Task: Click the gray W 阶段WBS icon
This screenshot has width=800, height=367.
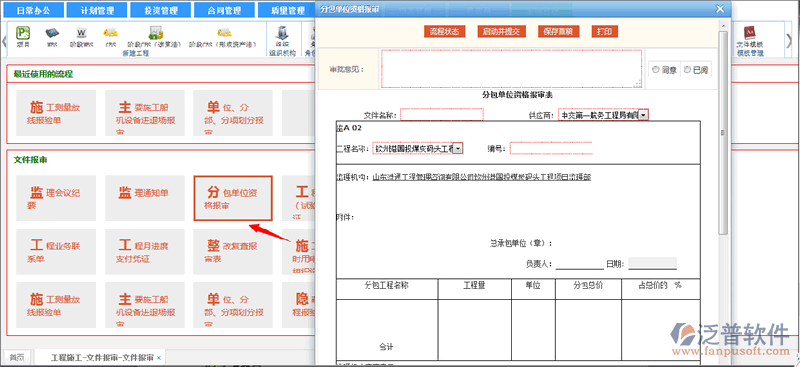Action: point(81,33)
